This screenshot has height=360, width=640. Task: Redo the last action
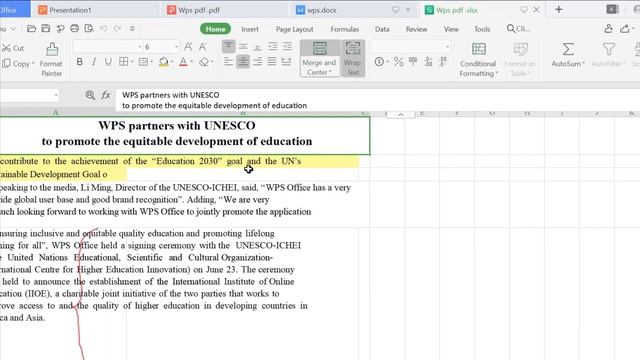click(118, 29)
